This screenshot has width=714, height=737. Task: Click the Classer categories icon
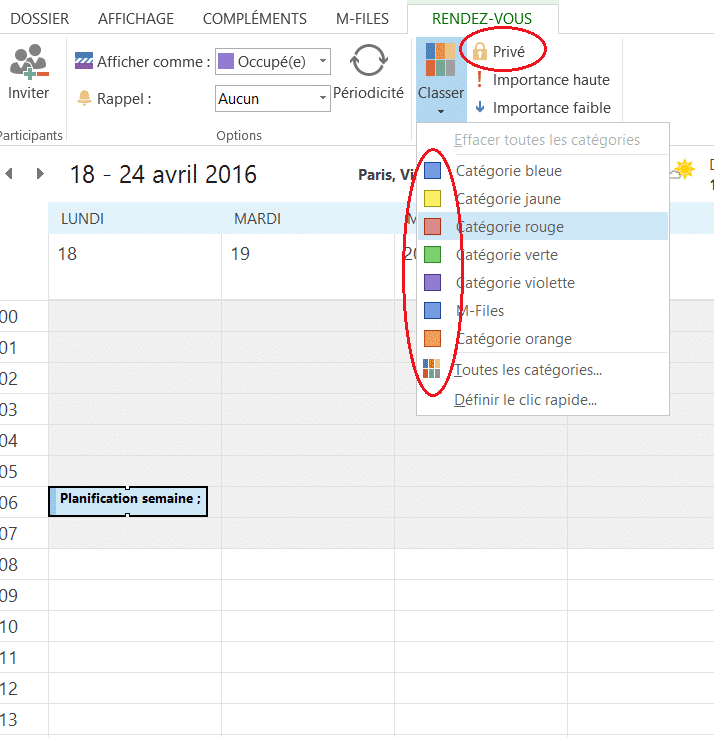click(440, 59)
